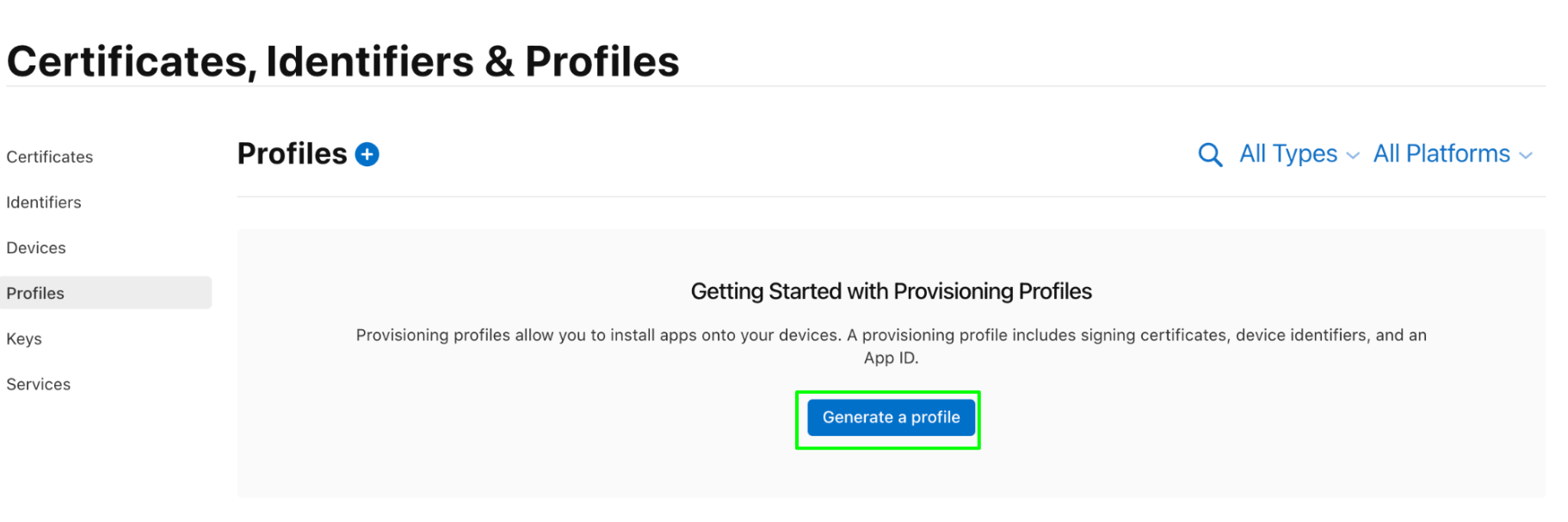This screenshot has width=1568, height=522.
Task: Go to Identifiers in the sidebar
Action: coord(44,202)
